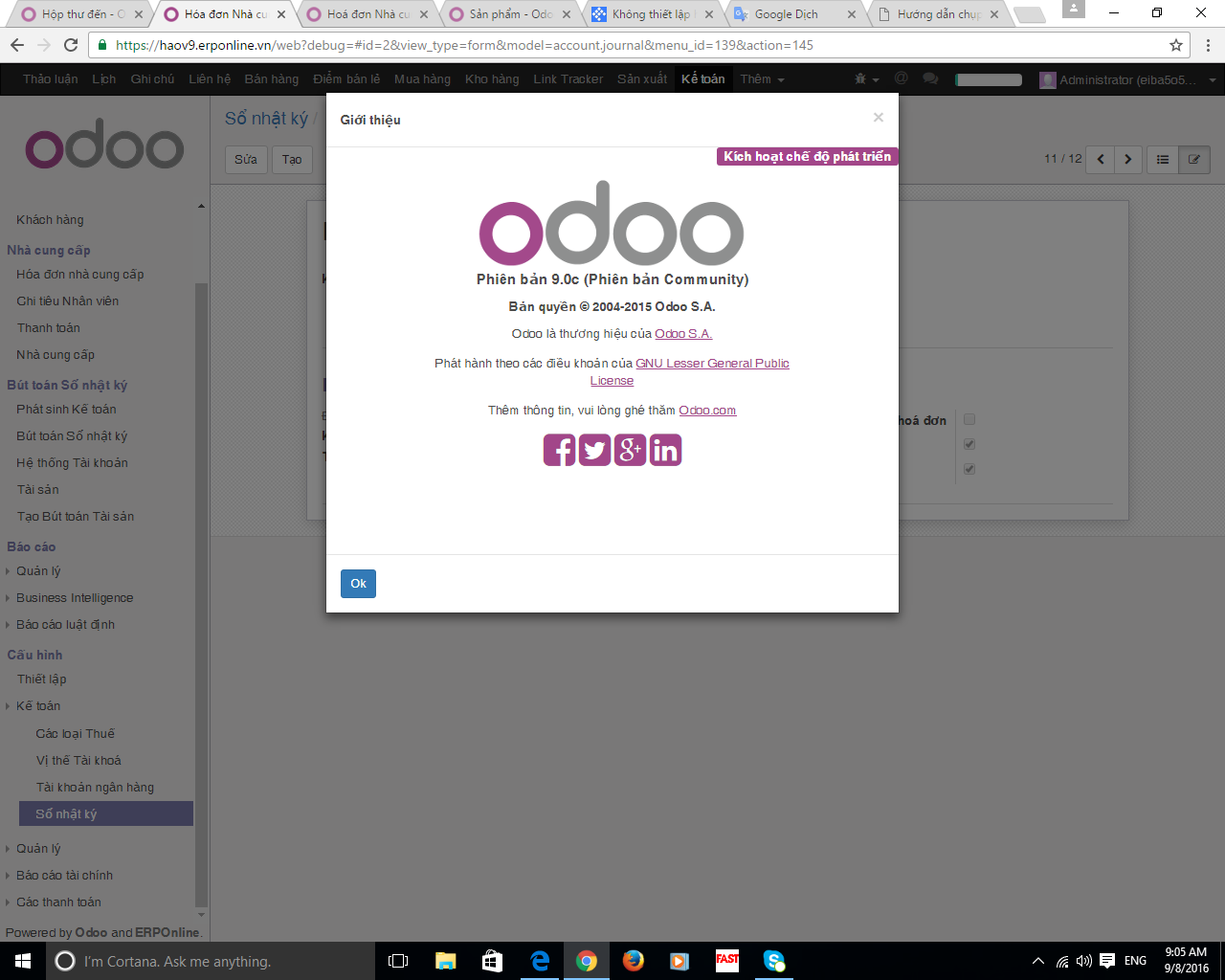Viewport: 1225px width, 980px height.
Task: Open Firefox from taskbar
Action: tap(634, 961)
